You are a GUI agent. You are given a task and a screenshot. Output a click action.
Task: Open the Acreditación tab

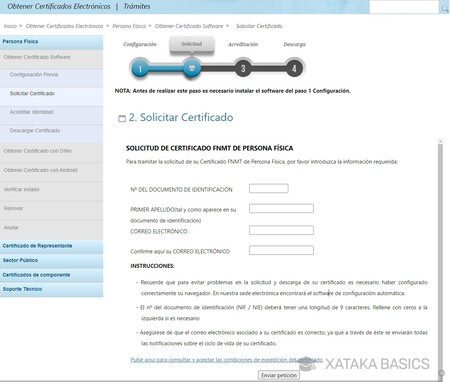coord(243,44)
